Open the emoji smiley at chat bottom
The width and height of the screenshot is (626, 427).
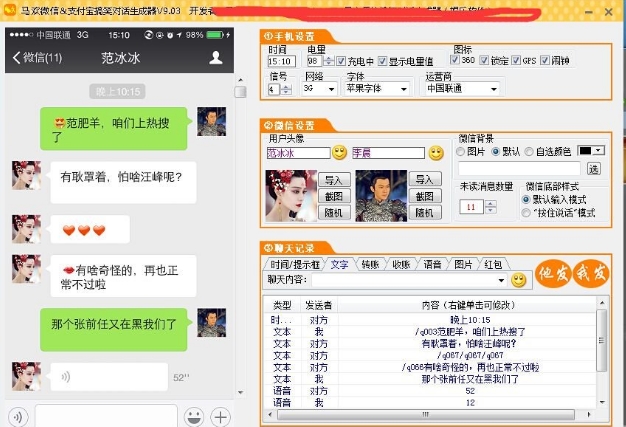tap(194, 417)
